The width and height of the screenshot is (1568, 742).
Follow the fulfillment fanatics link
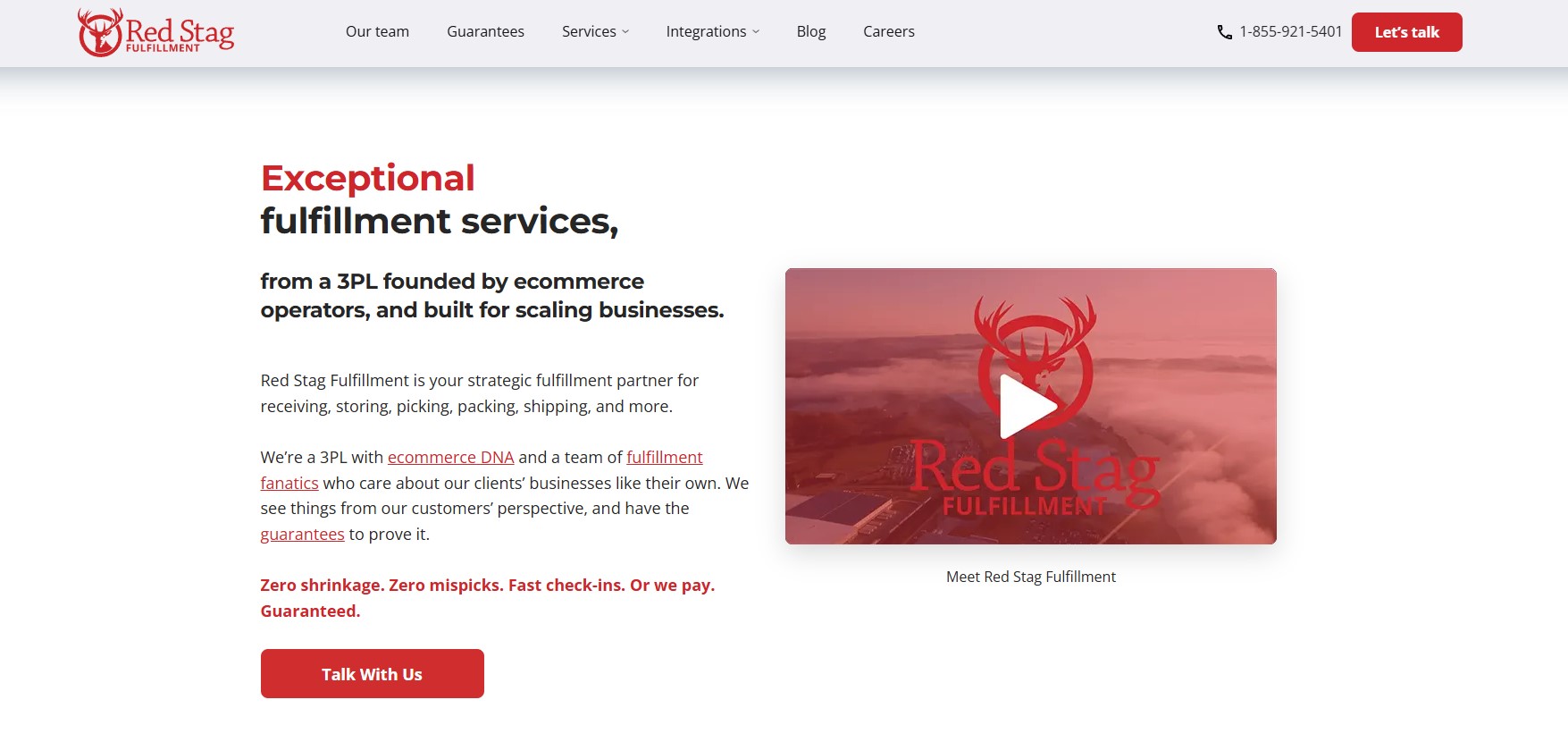(664, 458)
